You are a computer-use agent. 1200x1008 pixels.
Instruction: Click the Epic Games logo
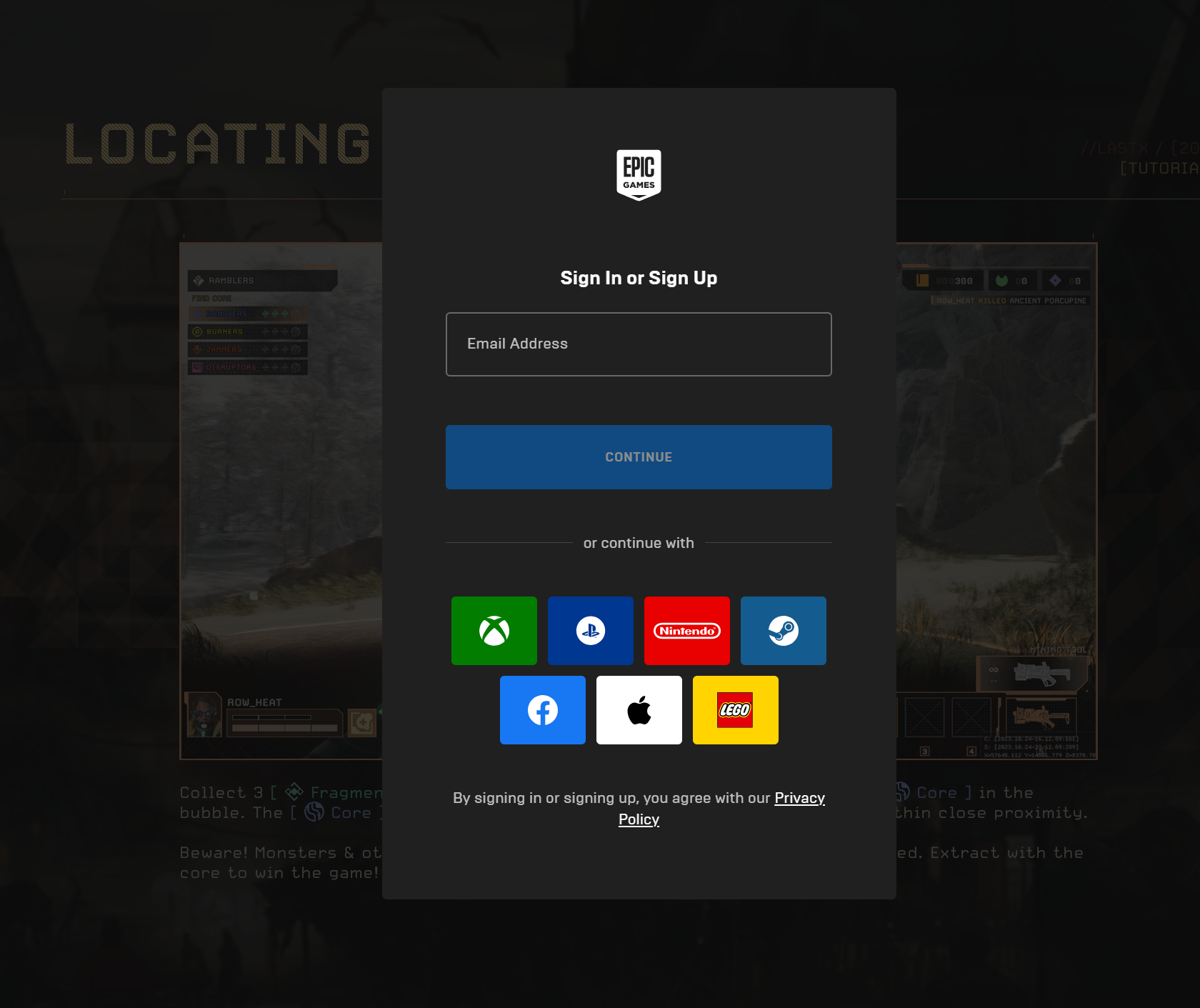point(639,175)
